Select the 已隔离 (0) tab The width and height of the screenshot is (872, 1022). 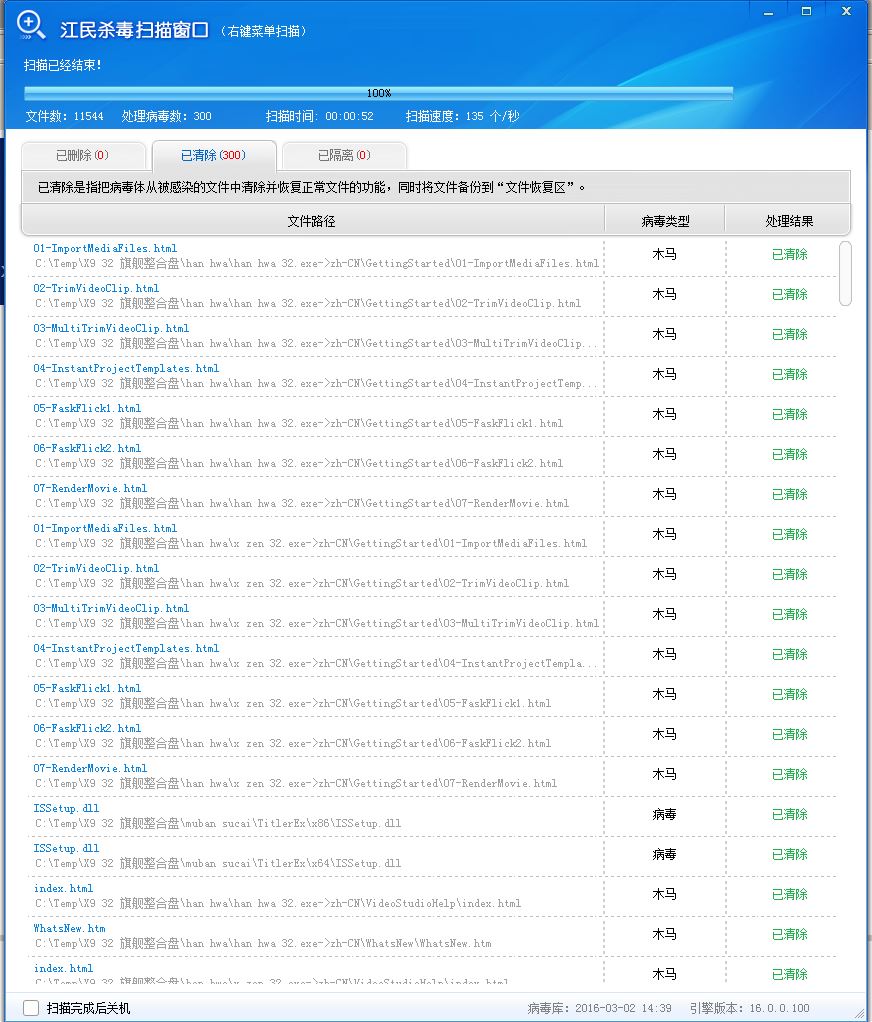pos(344,156)
